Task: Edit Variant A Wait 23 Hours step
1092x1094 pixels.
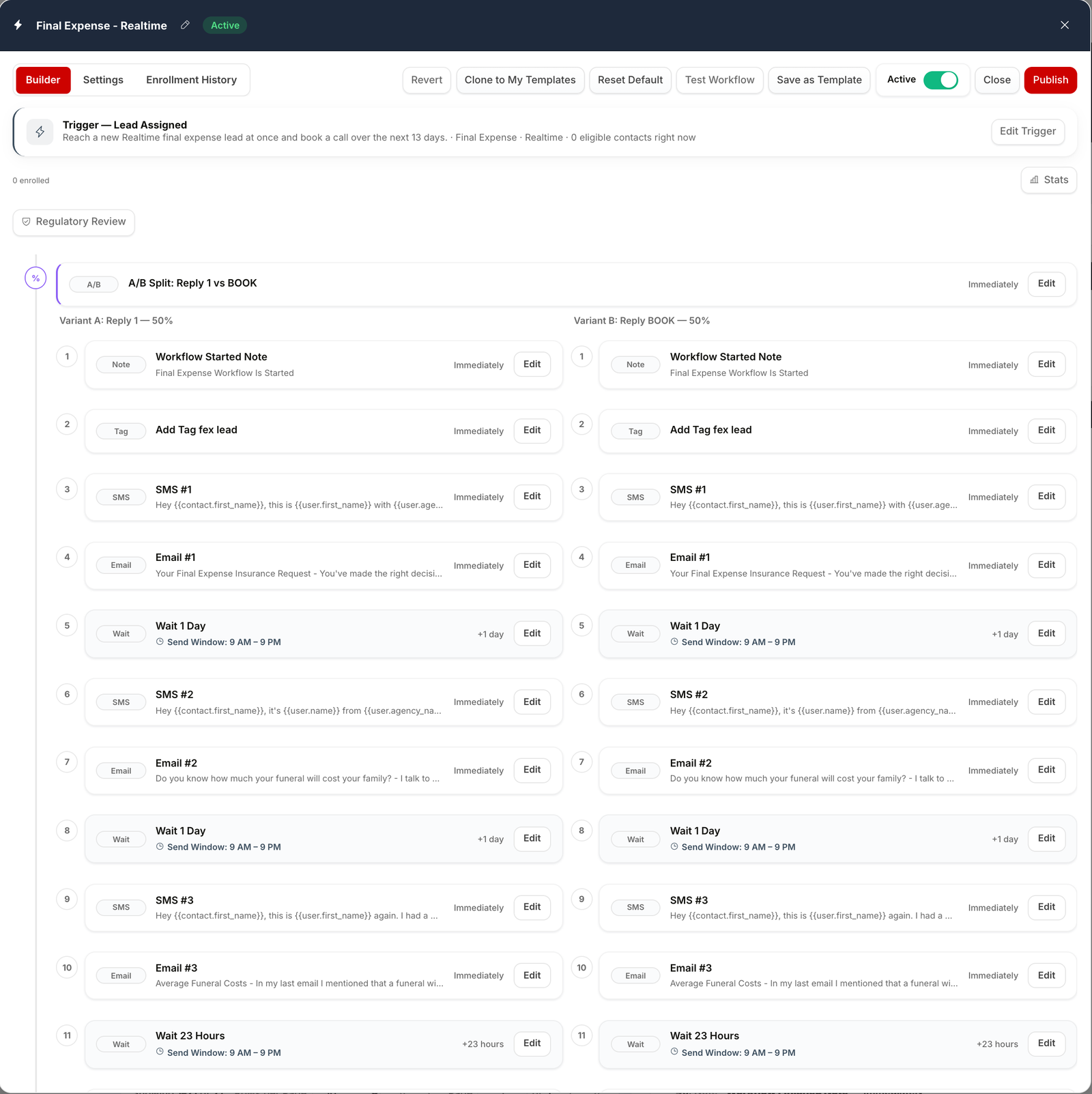Action: pyautogui.click(x=532, y=1043)
